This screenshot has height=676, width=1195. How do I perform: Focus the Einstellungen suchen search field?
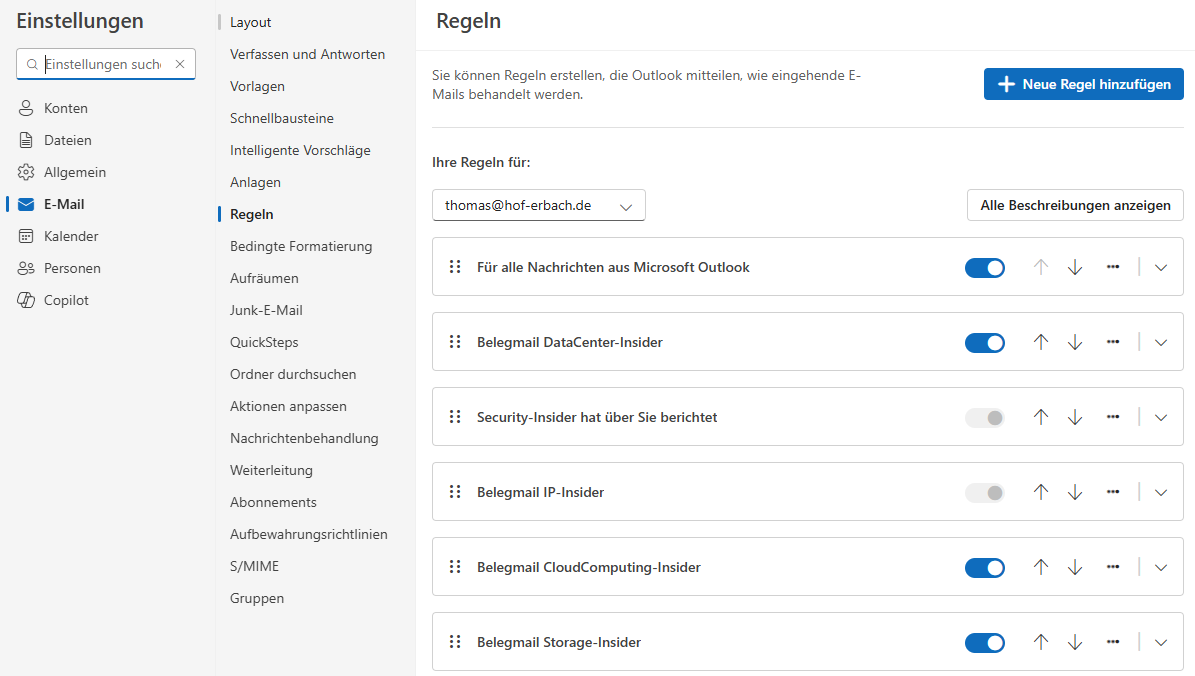click(102, 64)
